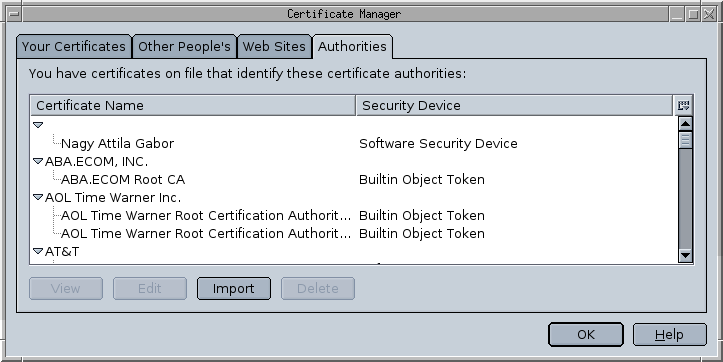The width and height of the screenshot is (723, 362).
Task: Click the Import button
Action: [x=234, y=289]
